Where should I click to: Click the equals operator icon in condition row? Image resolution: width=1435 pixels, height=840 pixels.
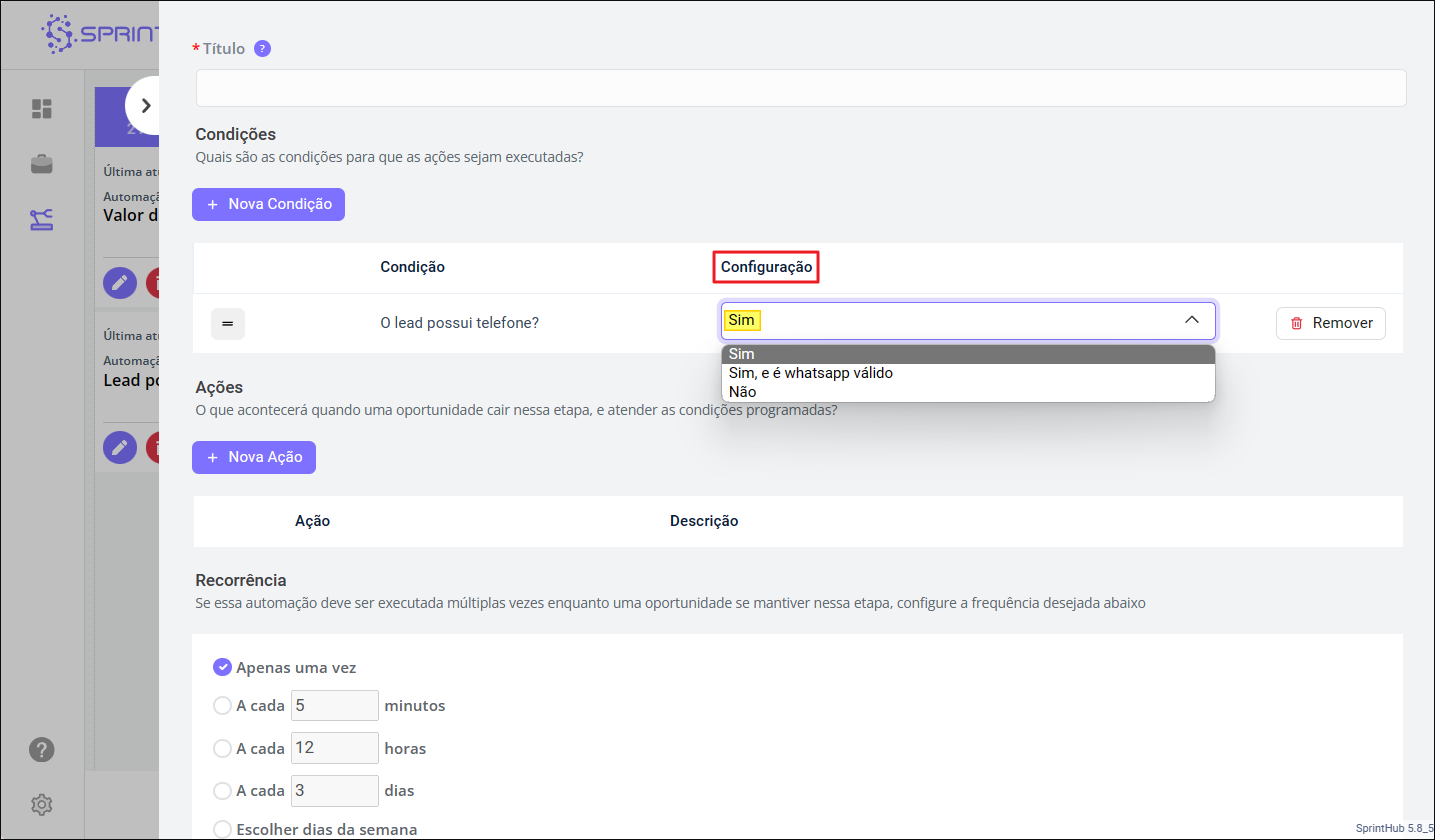click(227, 324)
